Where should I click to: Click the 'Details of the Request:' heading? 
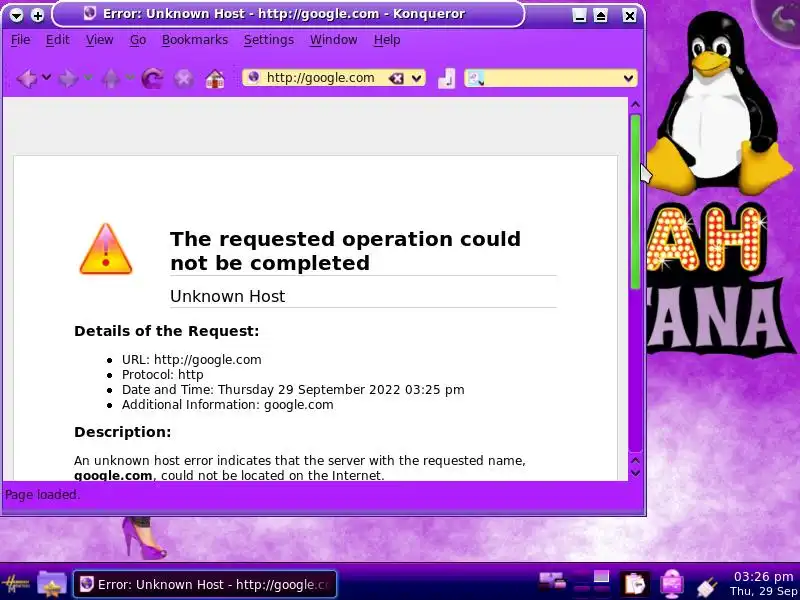(166, 331)
